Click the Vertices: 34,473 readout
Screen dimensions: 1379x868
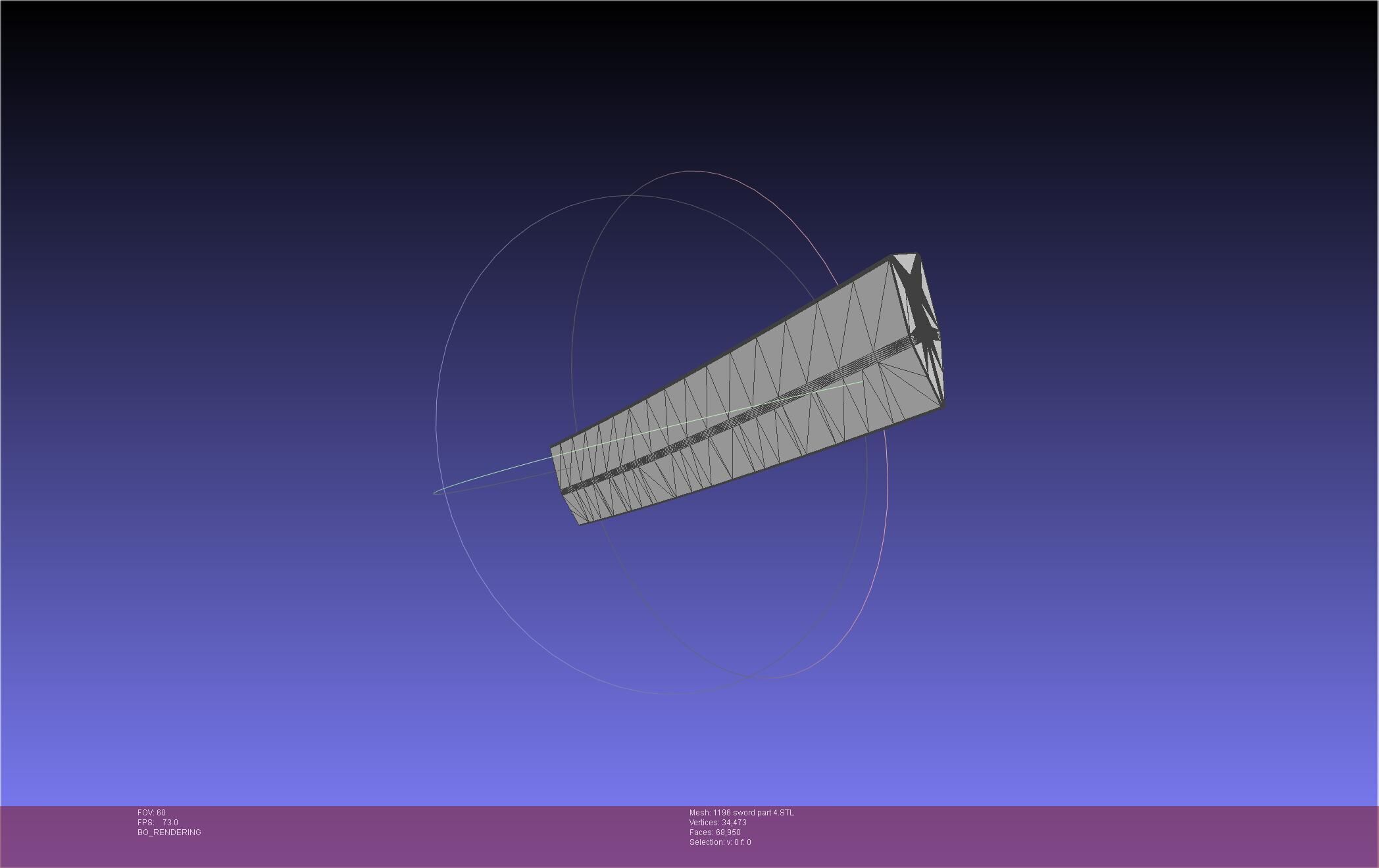(x=718, y=823)
